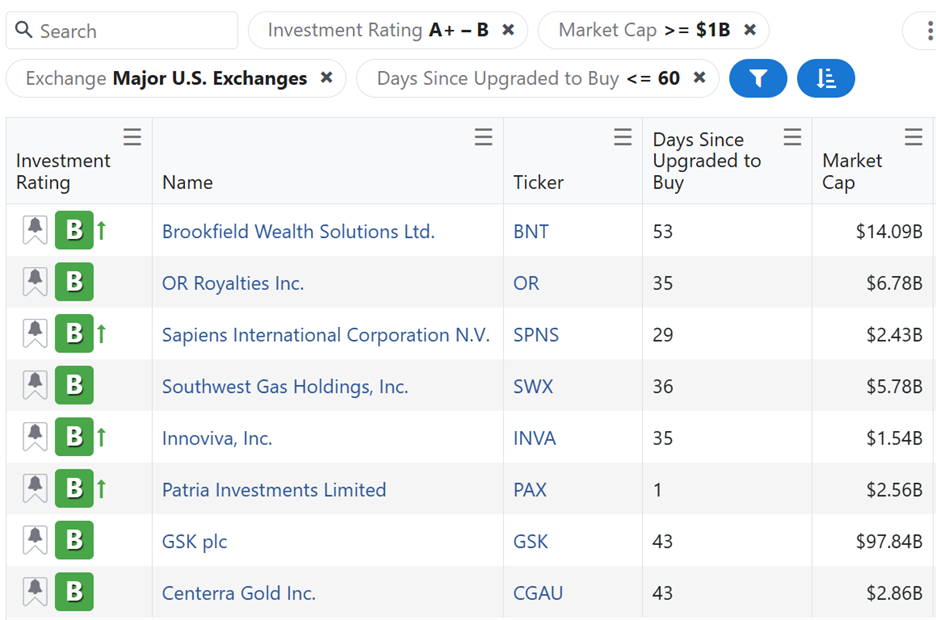Remove the Investment Rating A+ – B filter

click(x=508, y=30)
